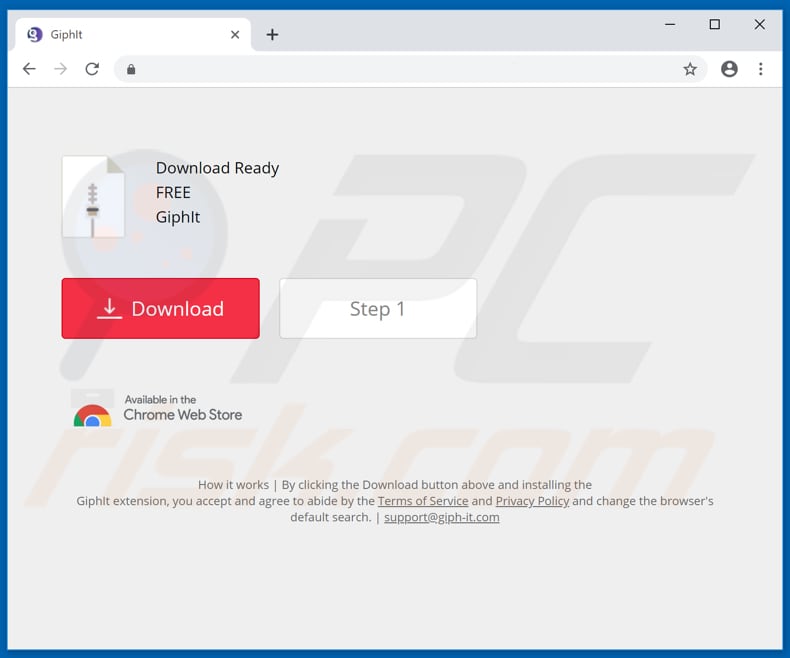This screenshot has height=658, width=790.
Task: Click the zip file icon
Action: pos(93,196)
